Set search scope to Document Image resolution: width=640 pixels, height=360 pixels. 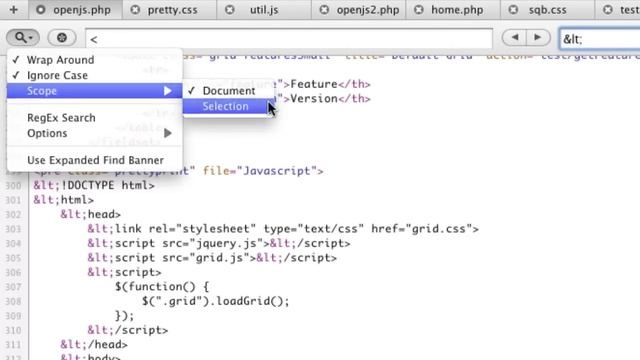pos(229,91)
